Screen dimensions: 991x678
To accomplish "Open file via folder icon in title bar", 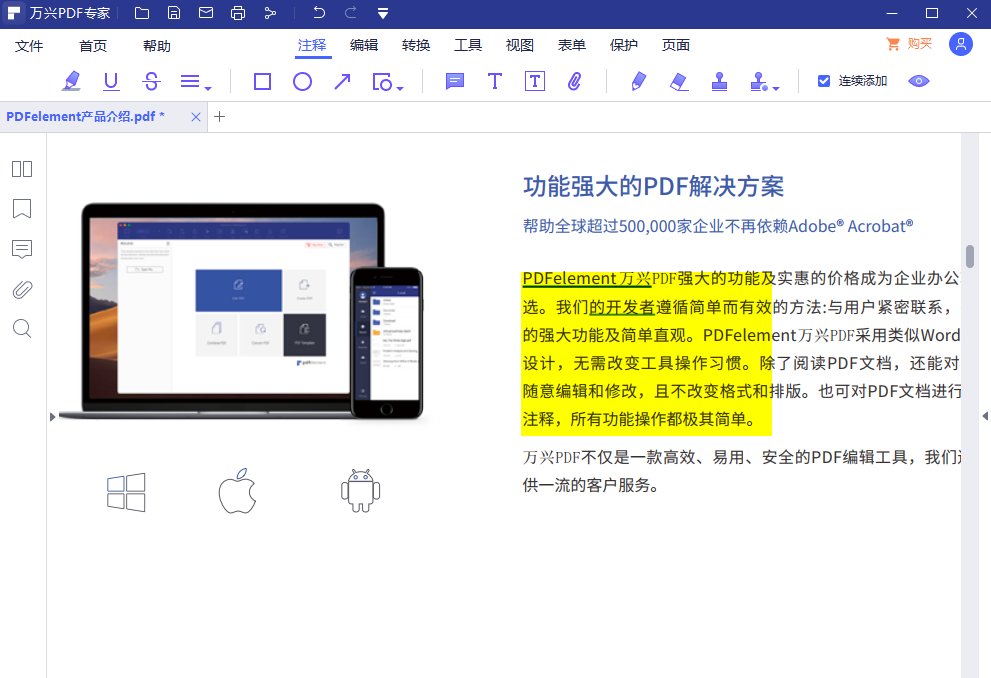I will click(x=142, y=13).
